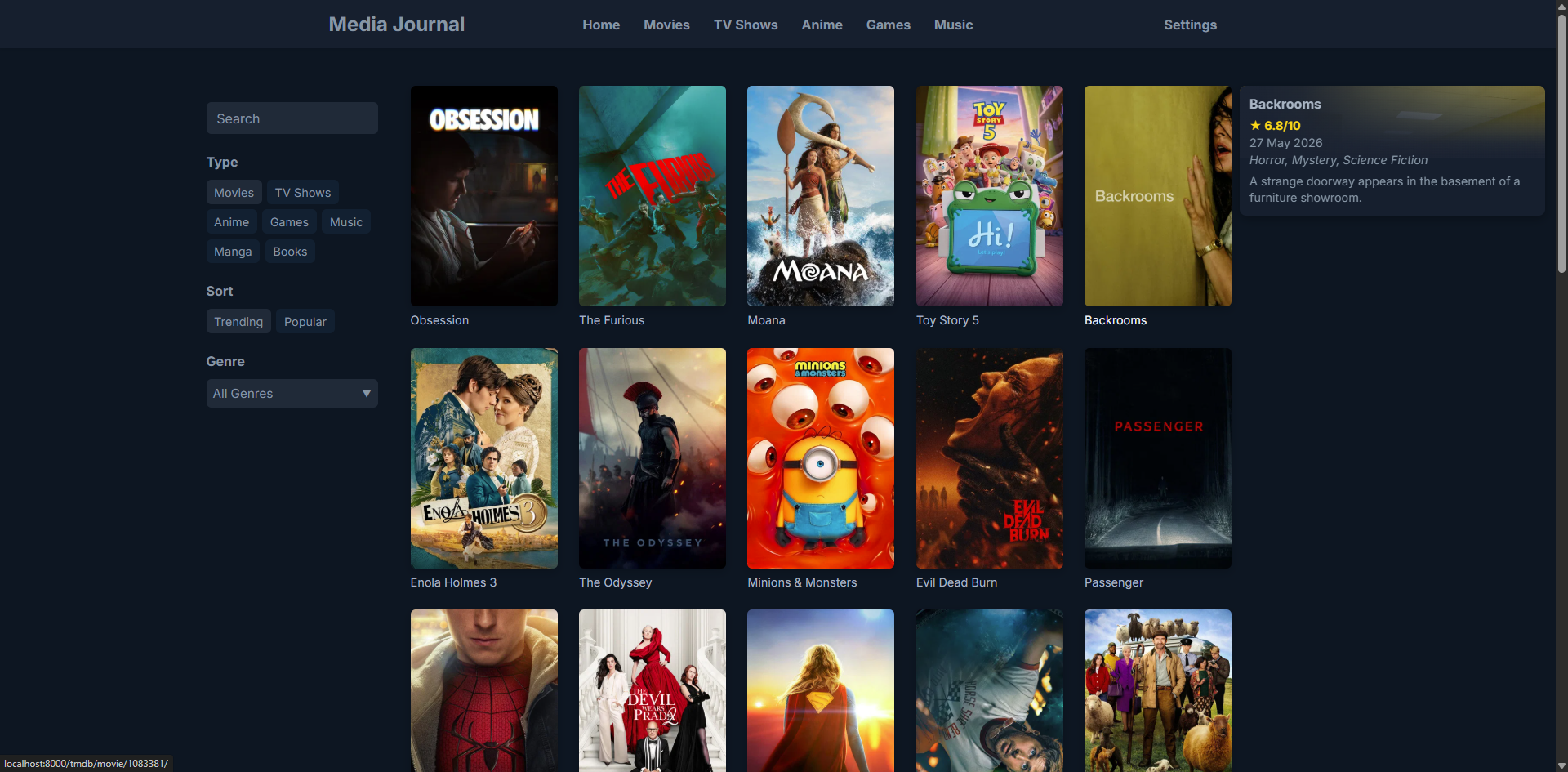Toggle the Movies type filter
1568x772 pixels.
234,193
